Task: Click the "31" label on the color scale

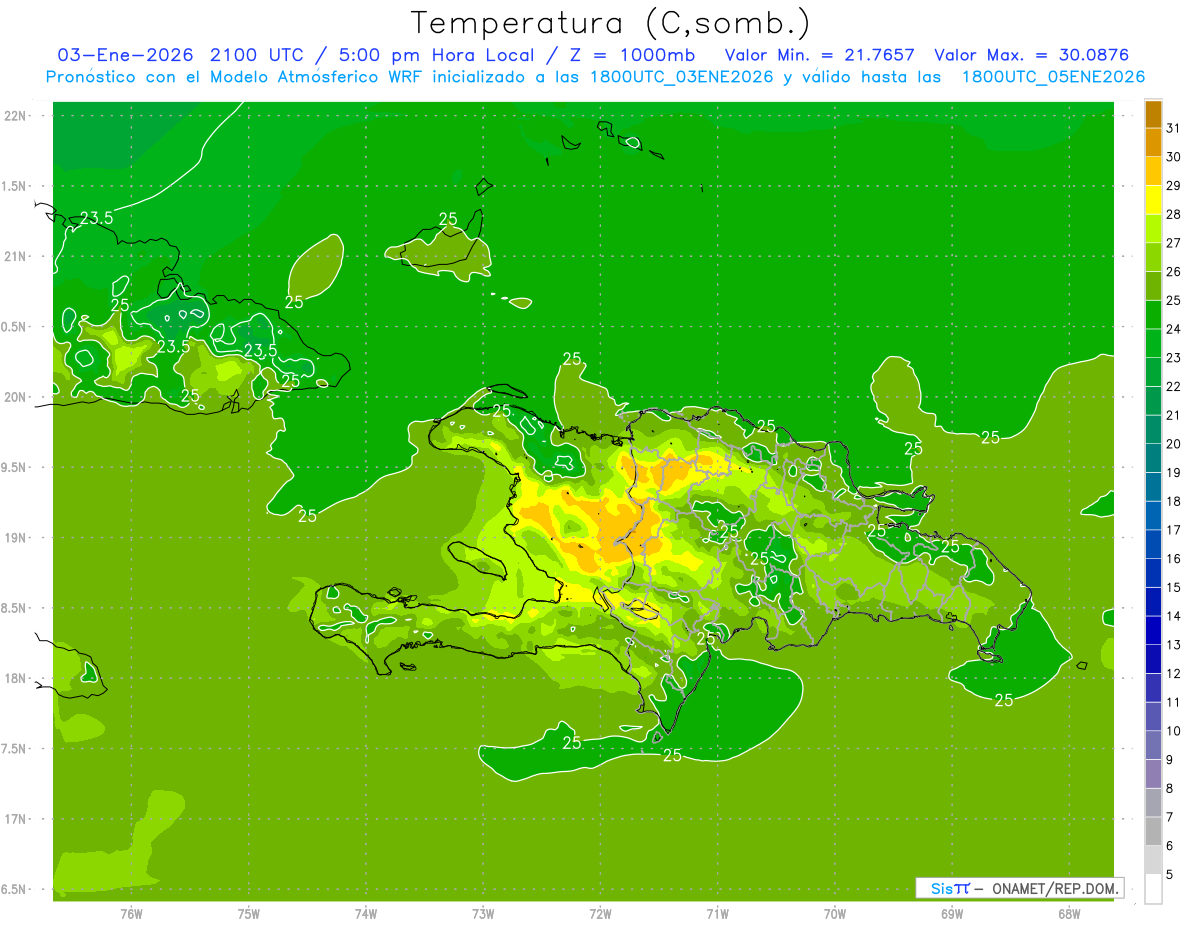Action: (1173, 128)
